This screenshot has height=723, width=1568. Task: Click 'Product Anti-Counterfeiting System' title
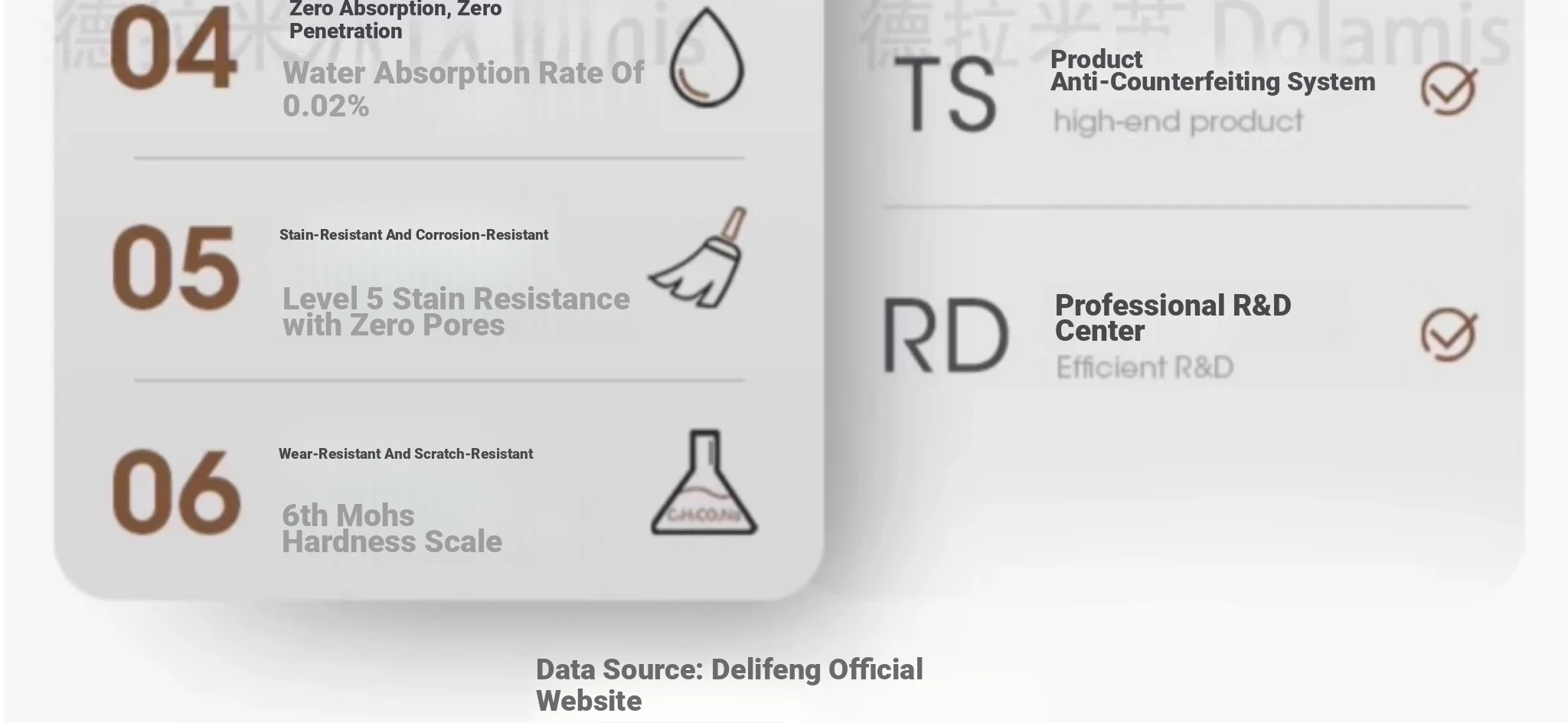(x=1213, y=70)
